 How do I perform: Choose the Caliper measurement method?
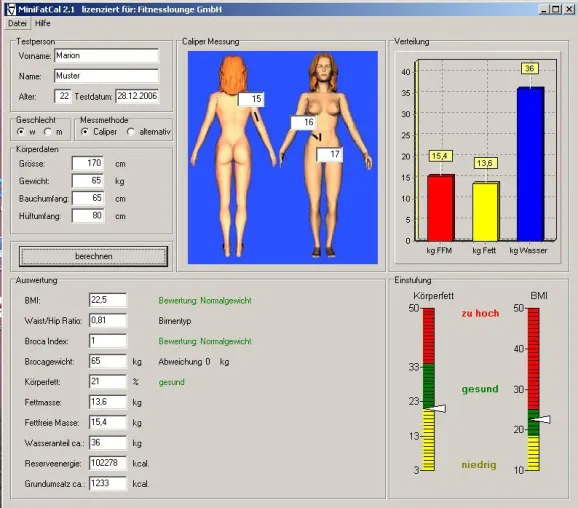(85, 132)
